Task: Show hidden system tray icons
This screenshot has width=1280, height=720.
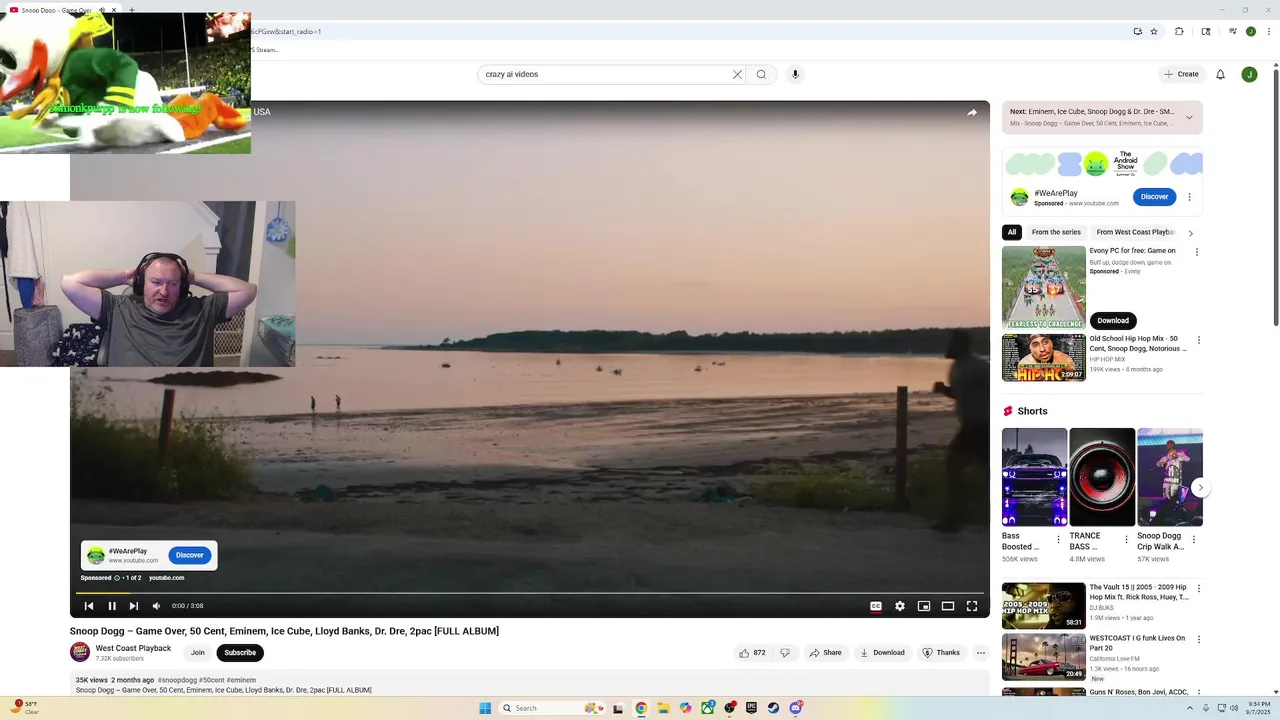Action: pyautogui.click(x=1192, y=708)
